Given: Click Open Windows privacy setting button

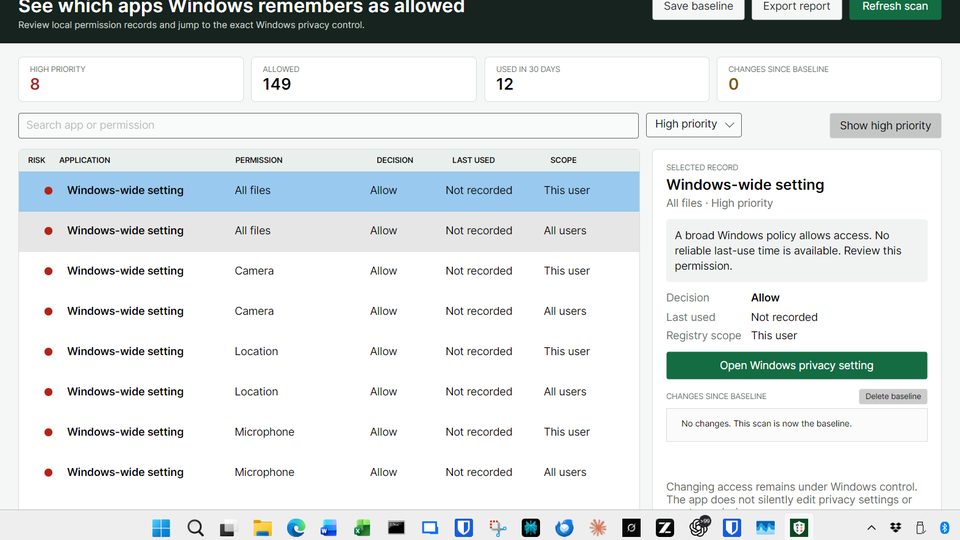Looking at the screenshot, I should pos(797,366).
